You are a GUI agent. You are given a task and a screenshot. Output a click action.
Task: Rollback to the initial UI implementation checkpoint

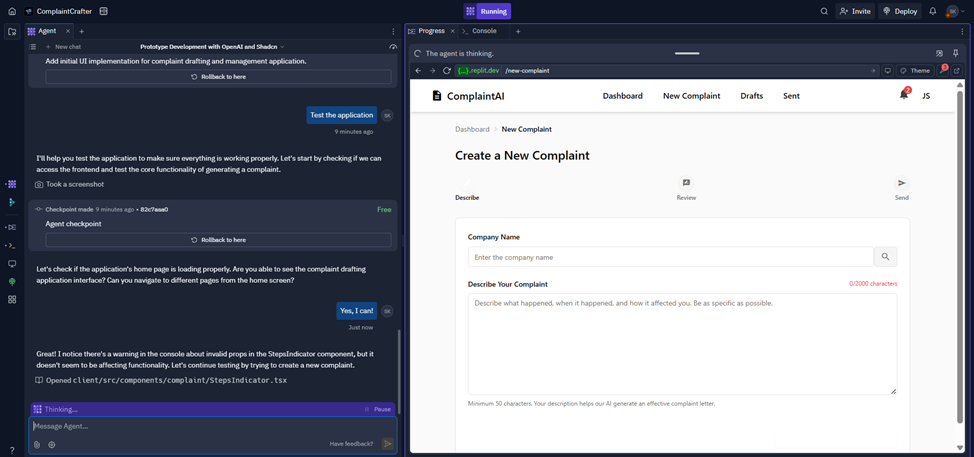point(218,76)
